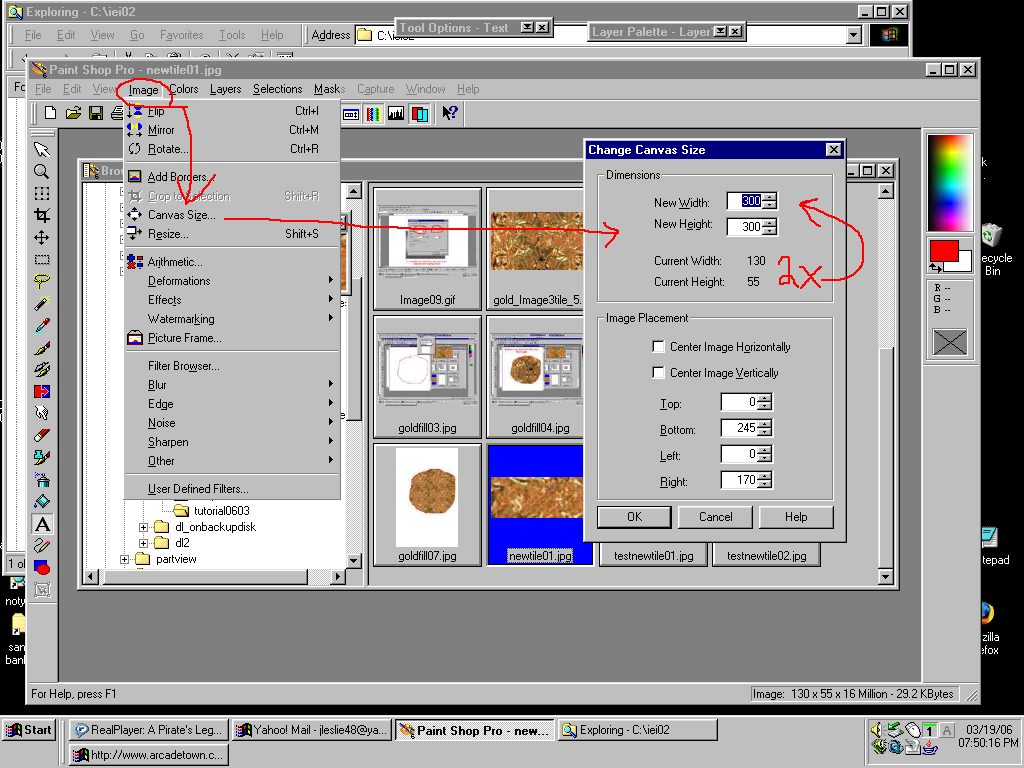The width and height of the screenshot is (1024, 768).
Task: Expand the partview folder node
Action: tap(125, 559)
